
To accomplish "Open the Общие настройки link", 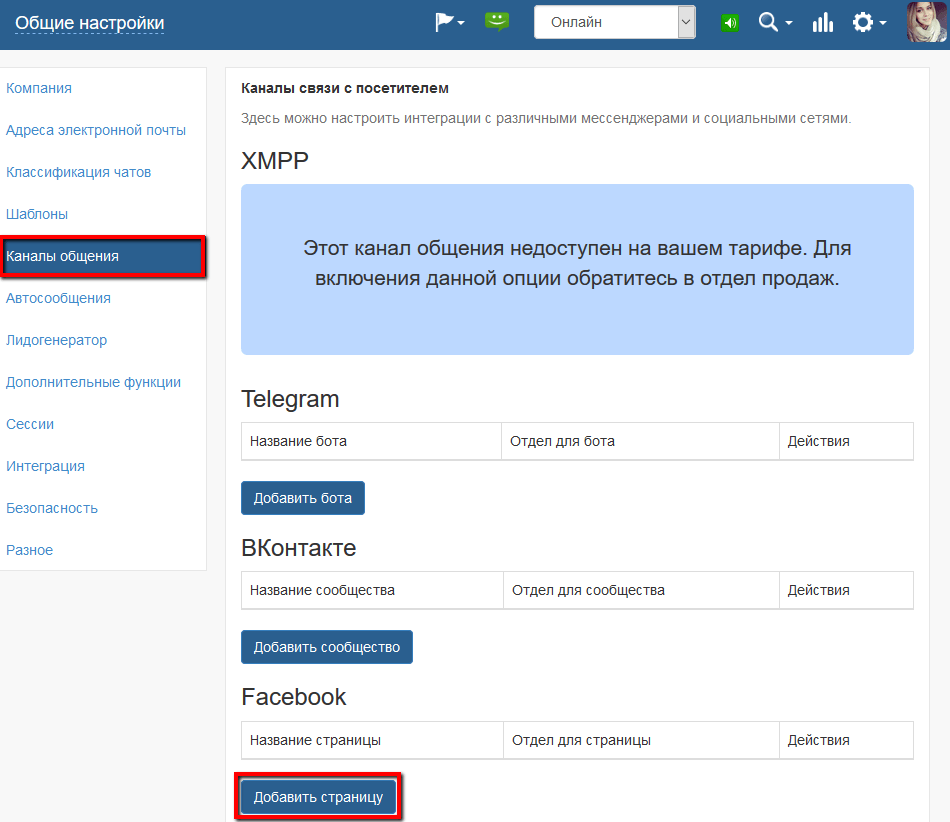I will pyautogui.click(x=89, y=21).
